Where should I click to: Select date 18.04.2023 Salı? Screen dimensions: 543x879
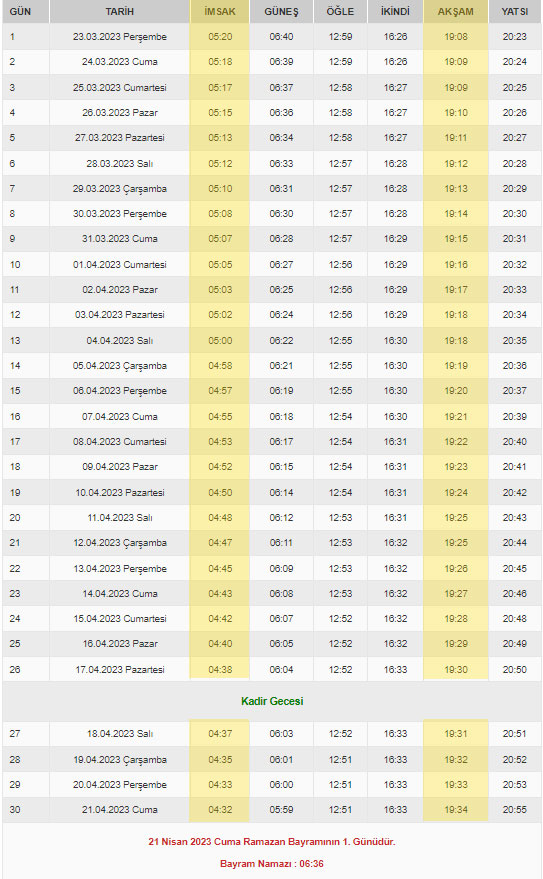[119, 733]
